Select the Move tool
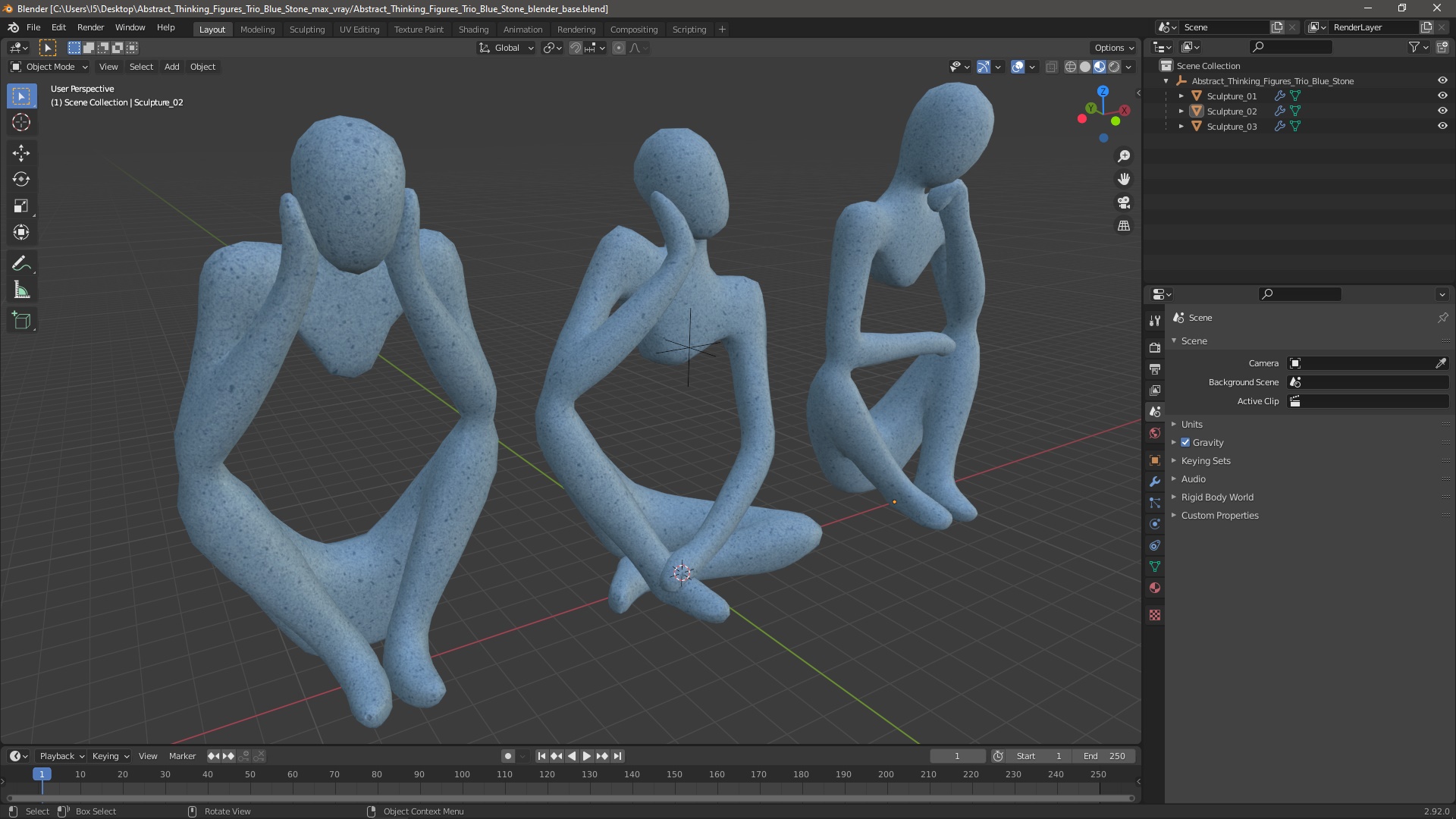 click(20, 153)
